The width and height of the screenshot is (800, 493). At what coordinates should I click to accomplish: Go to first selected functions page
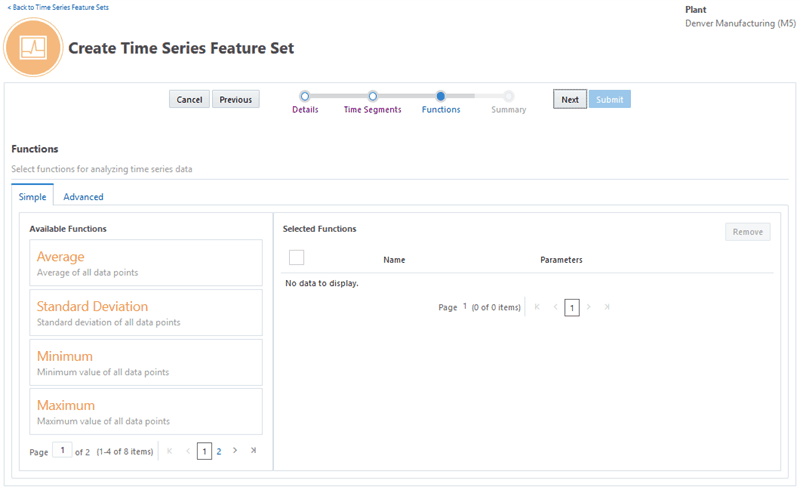[x=537, y=307]
